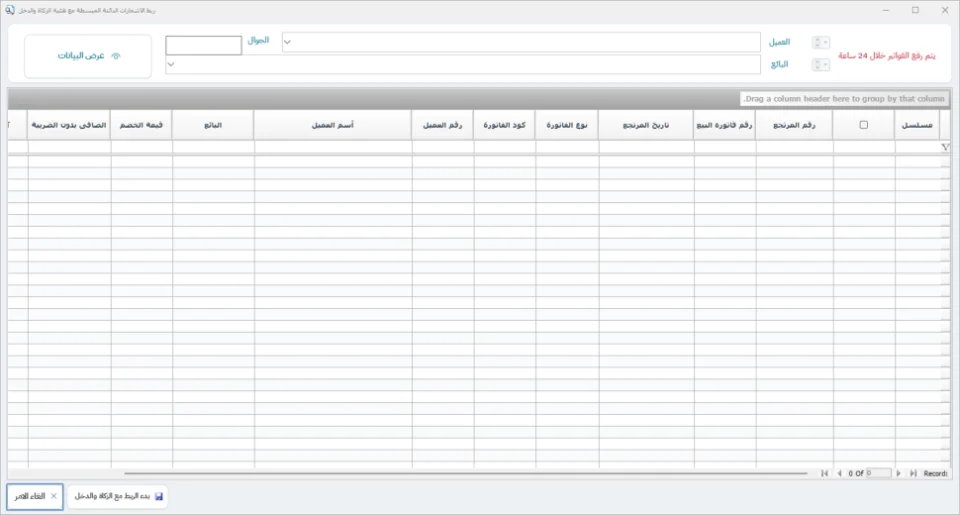Jump to last record navigator icon
This screenshot has width=960, height=515.
tap(913, 473)
